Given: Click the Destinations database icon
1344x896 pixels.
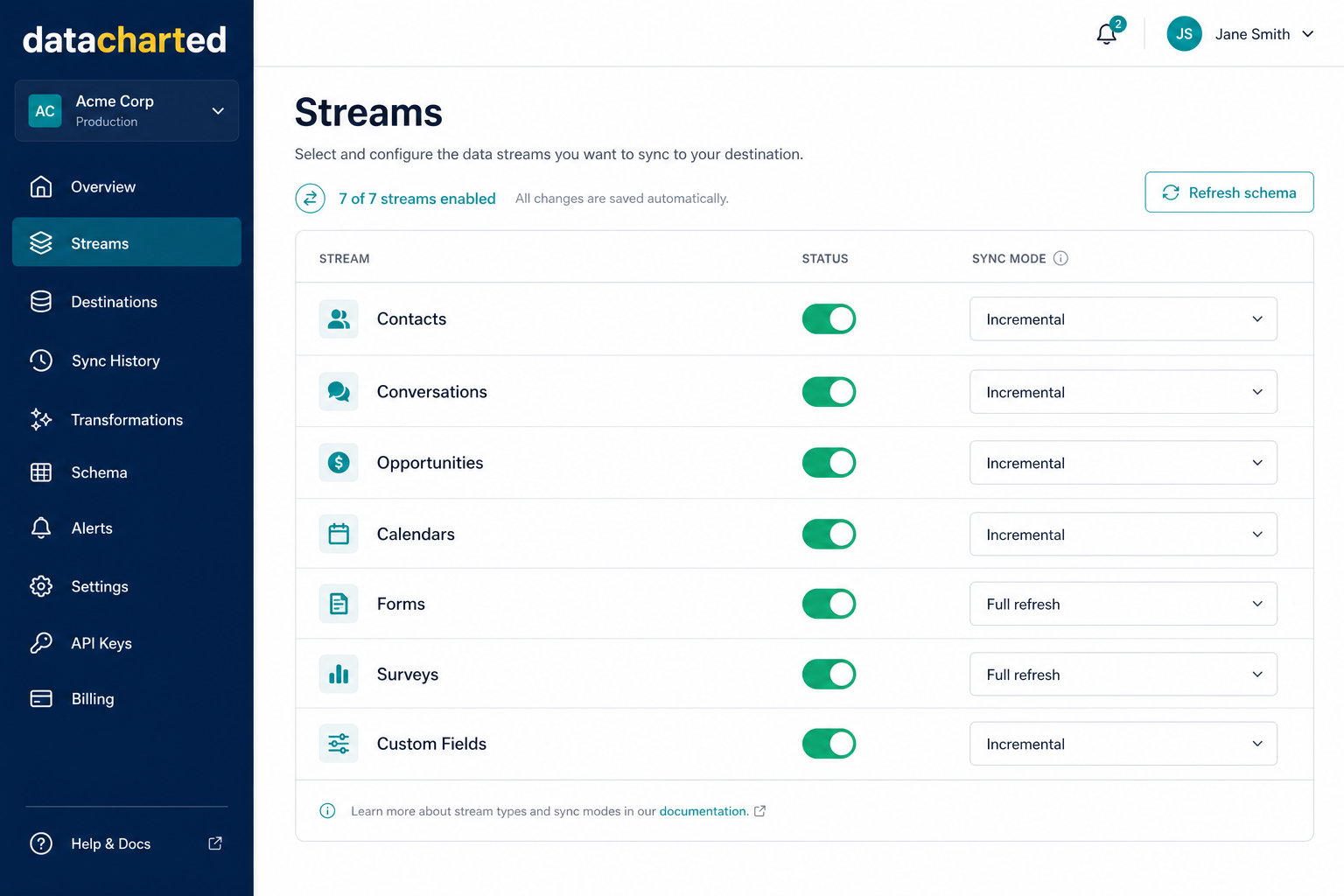Looking at the screenshot, I should (41, 302).
